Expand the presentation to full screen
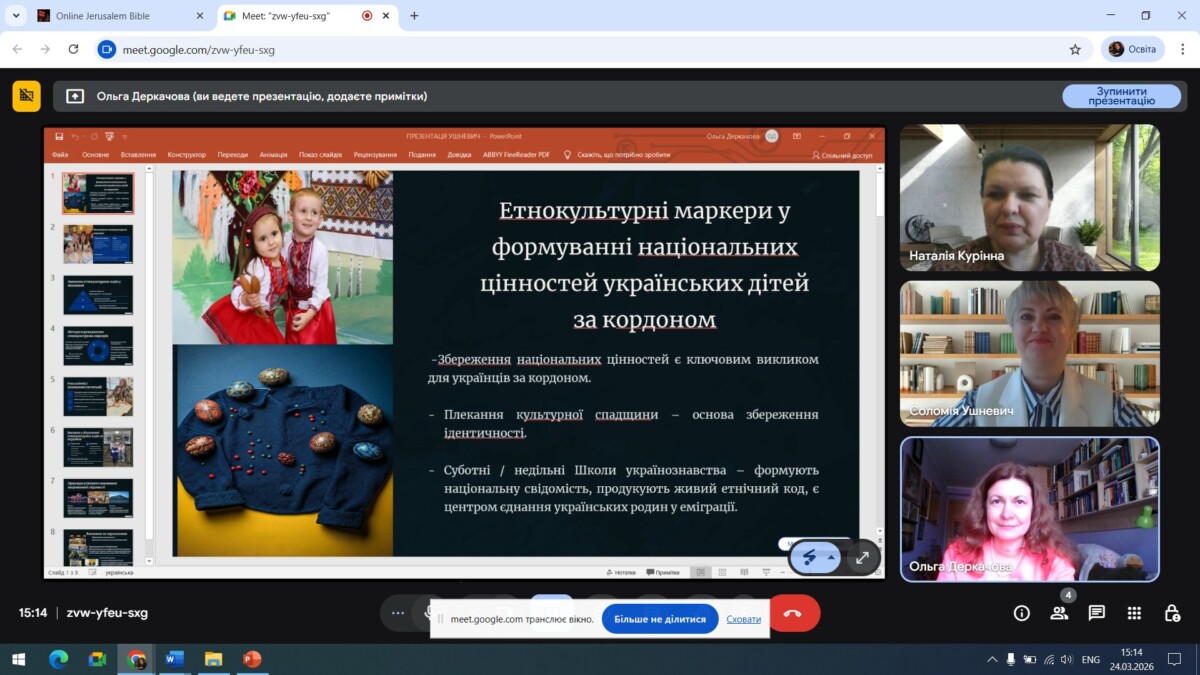Viewport: 1200px width, 675px height. 862,558
